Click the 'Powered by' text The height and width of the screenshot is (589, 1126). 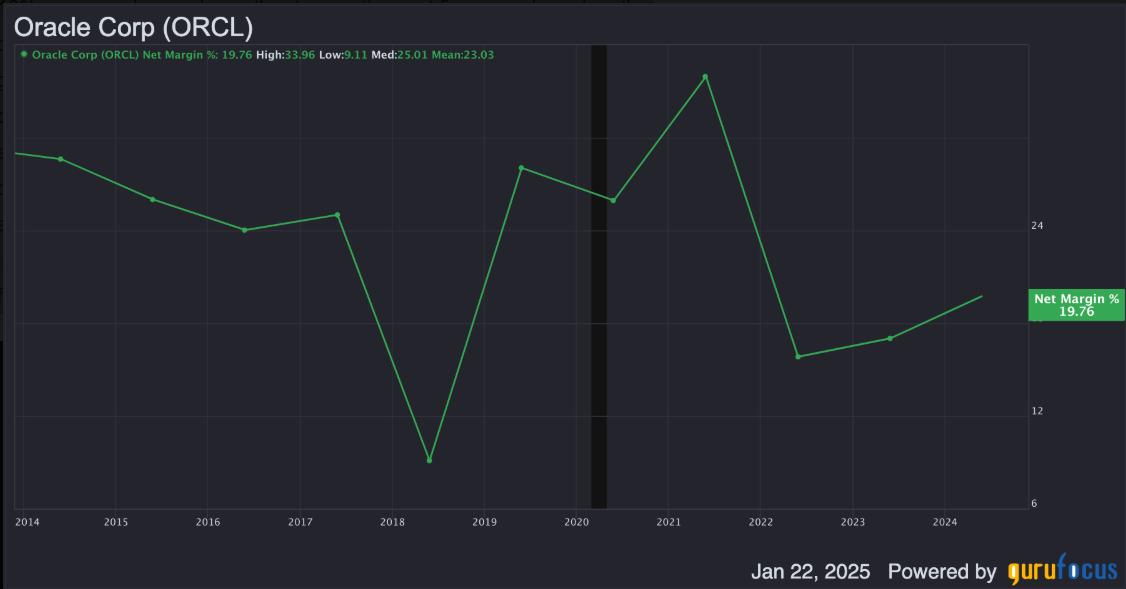942,572
